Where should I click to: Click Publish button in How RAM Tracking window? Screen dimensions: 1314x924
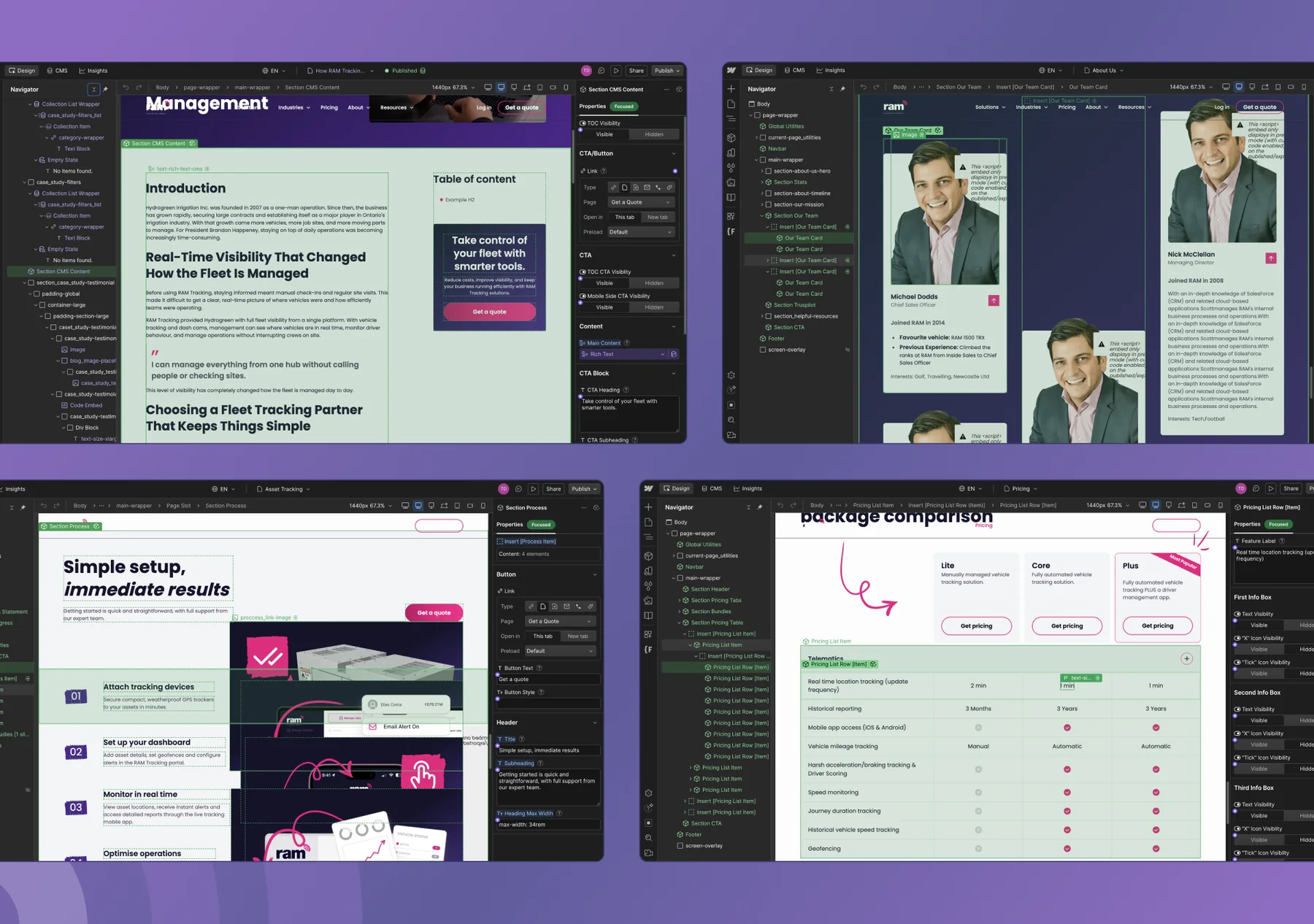(x=667, y=71)
